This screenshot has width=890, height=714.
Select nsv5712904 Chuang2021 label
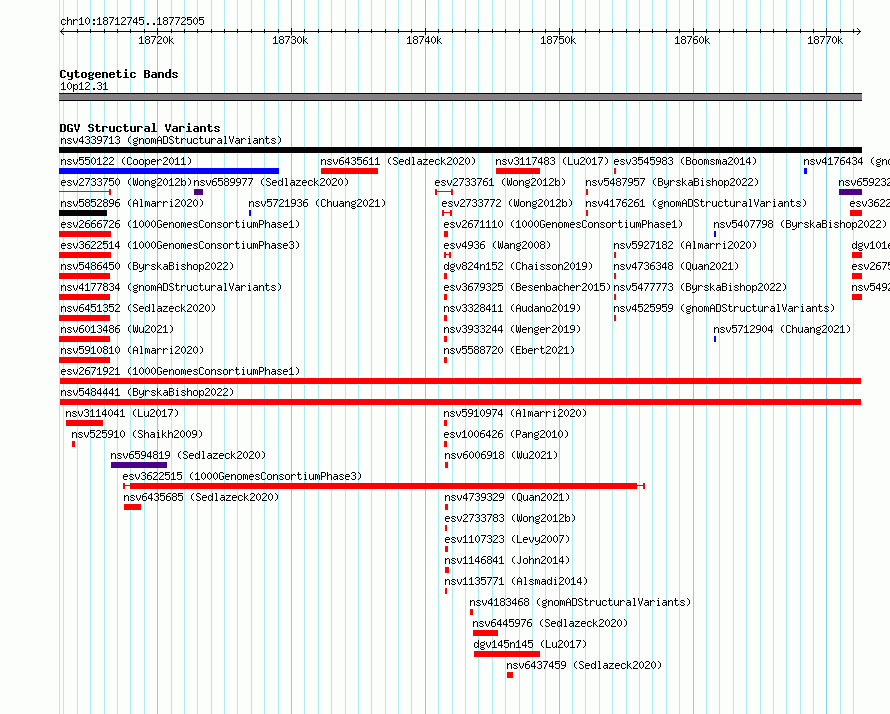click(x=782, y=329)
